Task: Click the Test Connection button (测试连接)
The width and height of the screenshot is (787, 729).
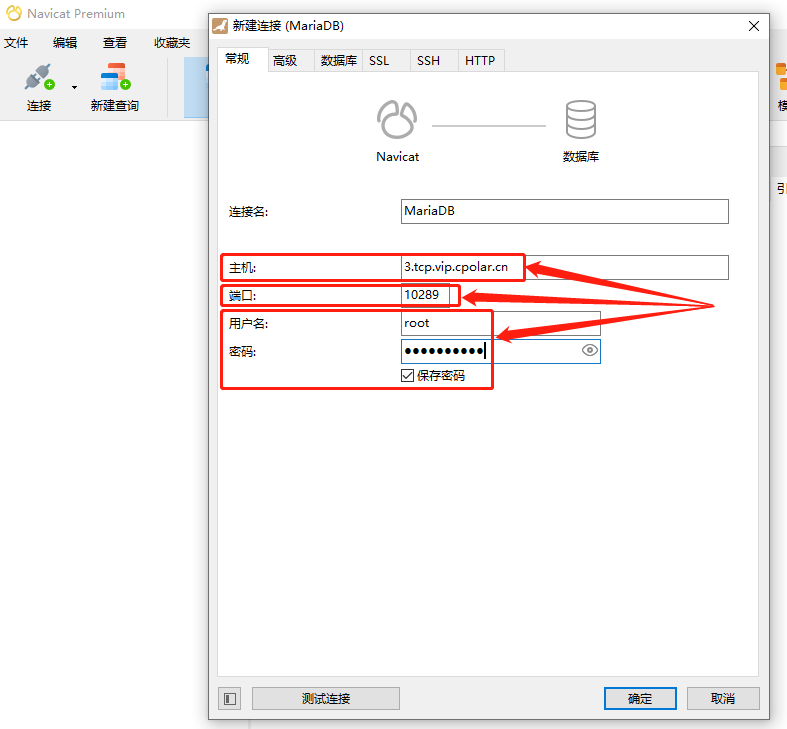Action: 326,698
